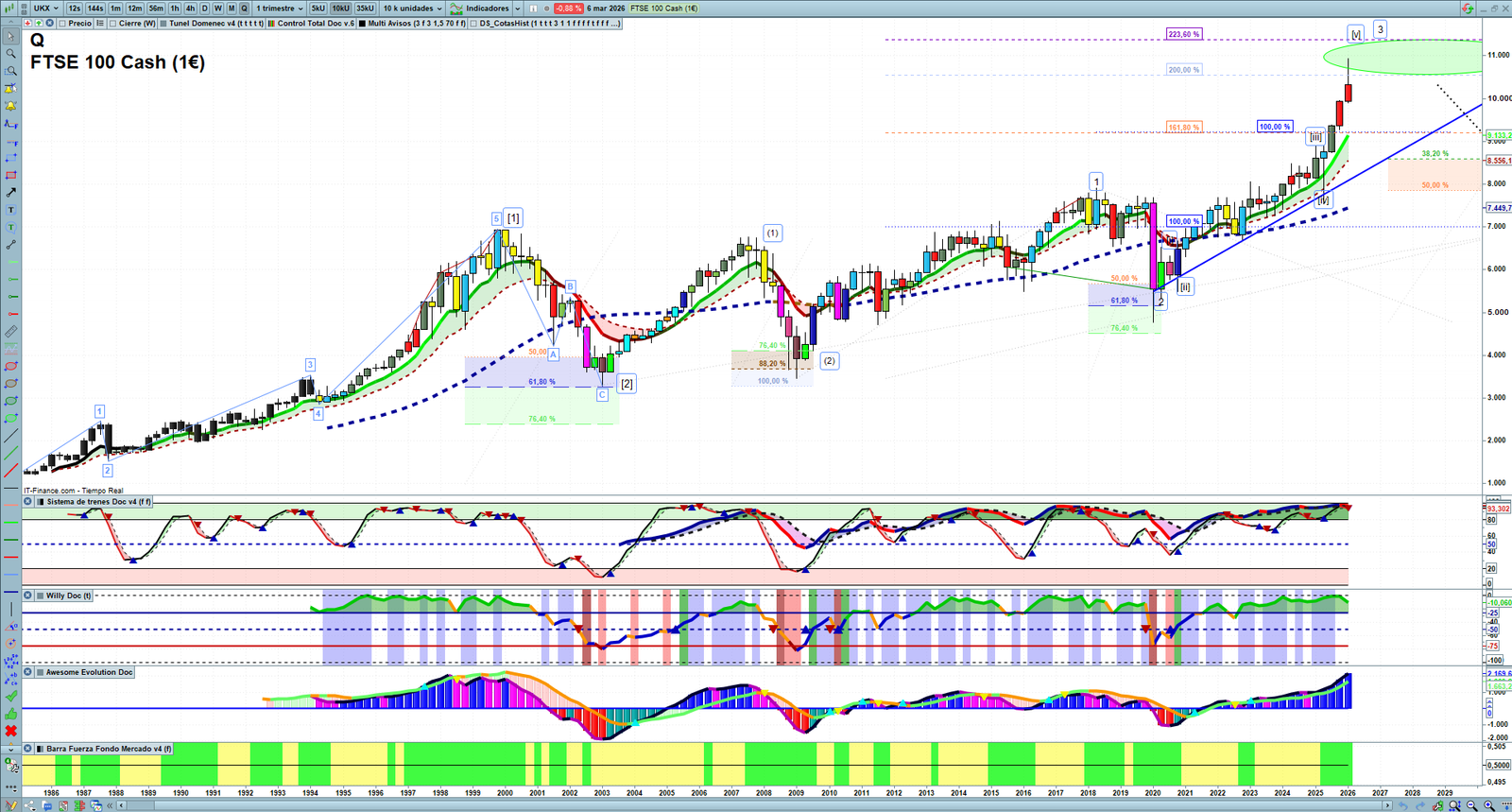Image resolution: width=1512 pixels, height=812 pixels.
Task: Switch to the 12m timeframe
Action: (135, 9)
